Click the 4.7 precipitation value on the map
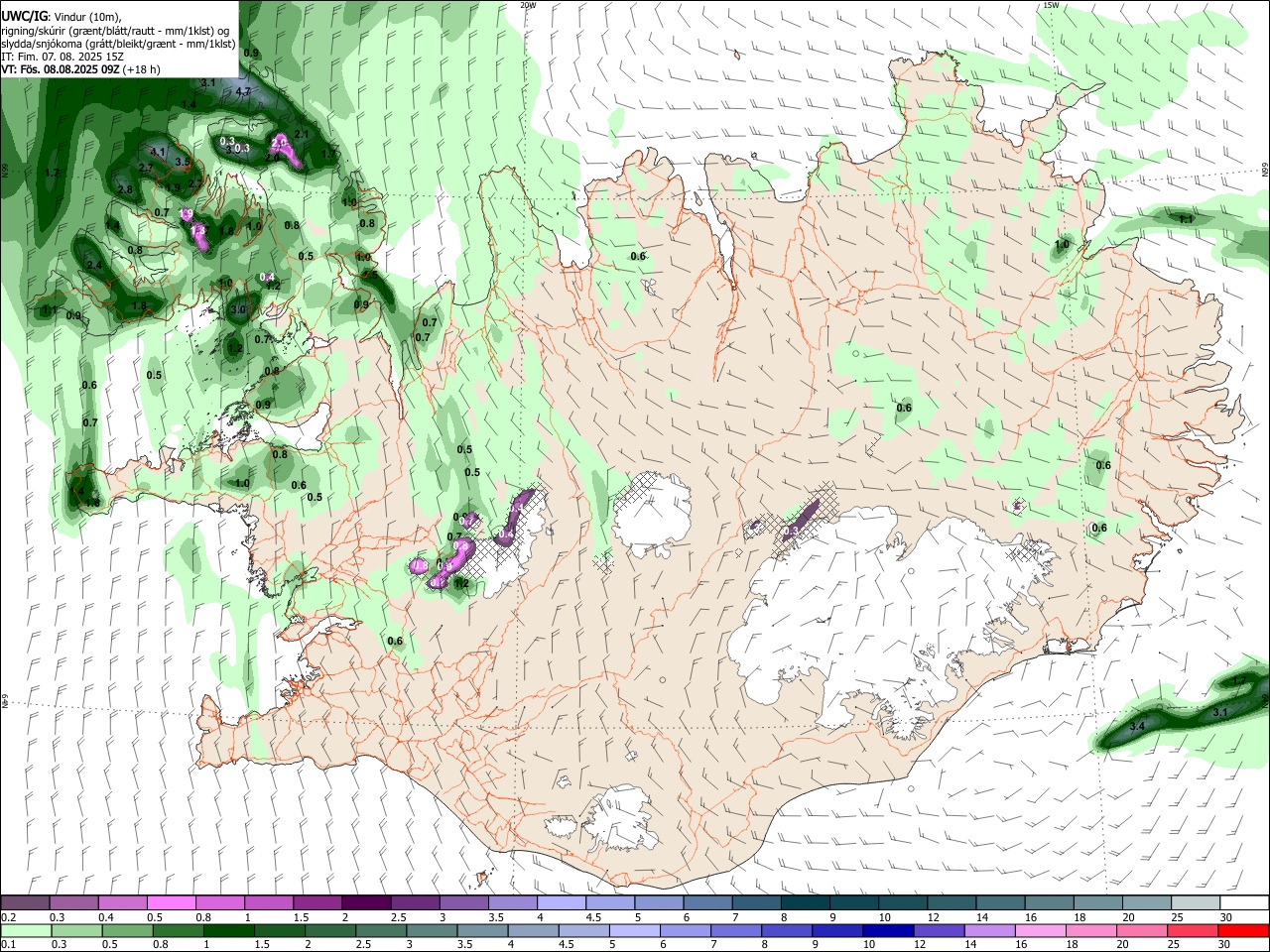 (x=243, y=91)
